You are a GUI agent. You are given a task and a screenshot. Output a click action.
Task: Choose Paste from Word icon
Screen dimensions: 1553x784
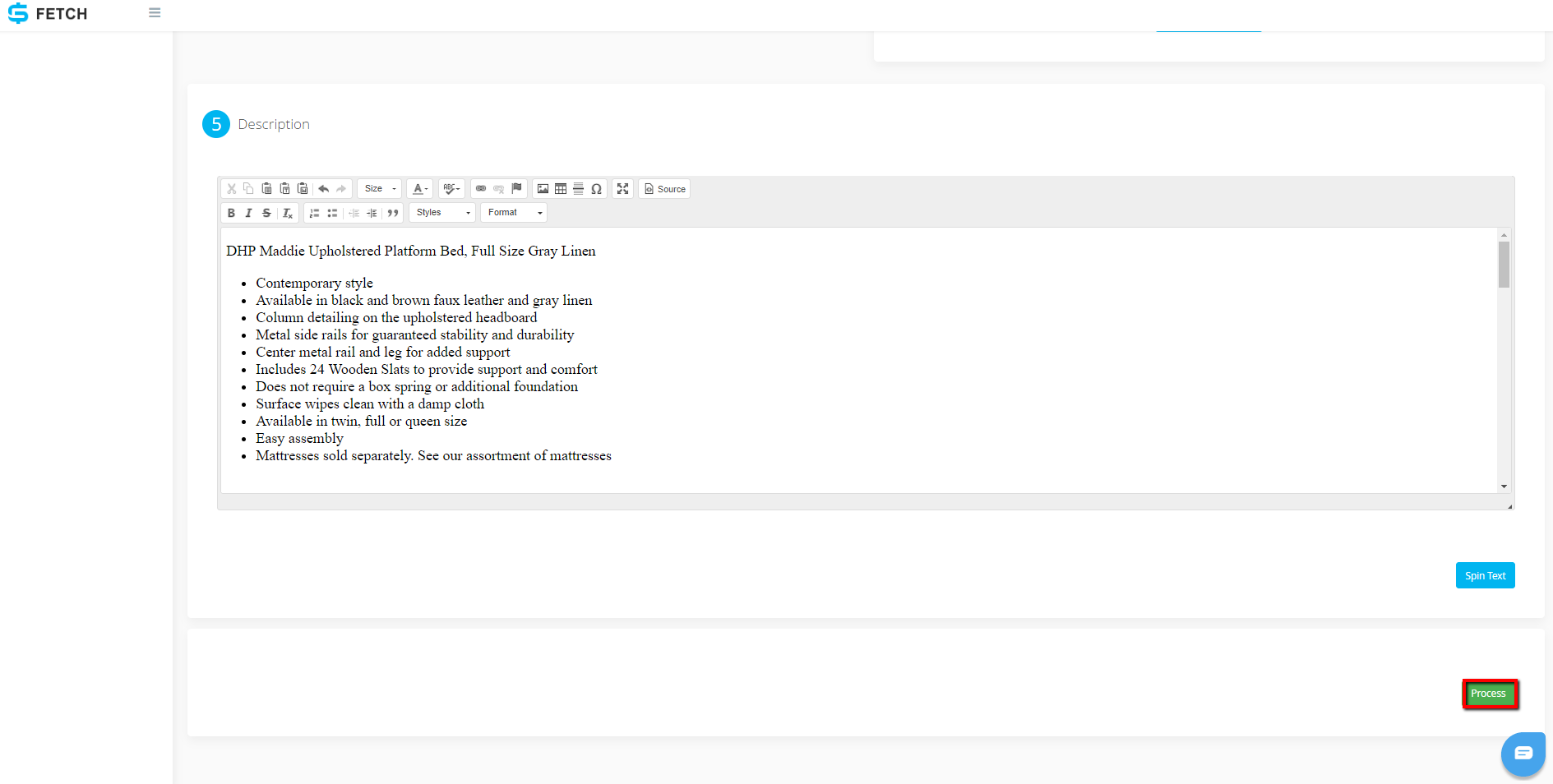click(x=303, y=189)
